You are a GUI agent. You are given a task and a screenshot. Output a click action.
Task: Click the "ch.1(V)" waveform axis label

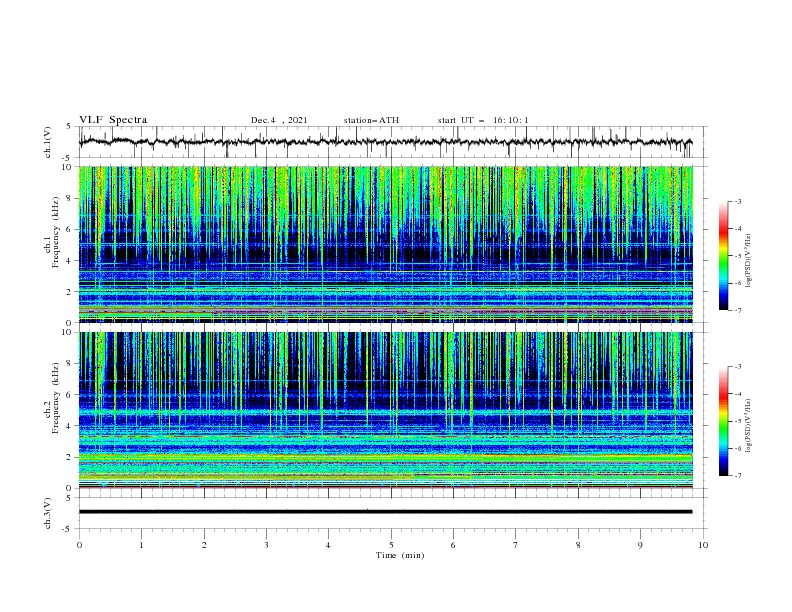pos(48,142)
